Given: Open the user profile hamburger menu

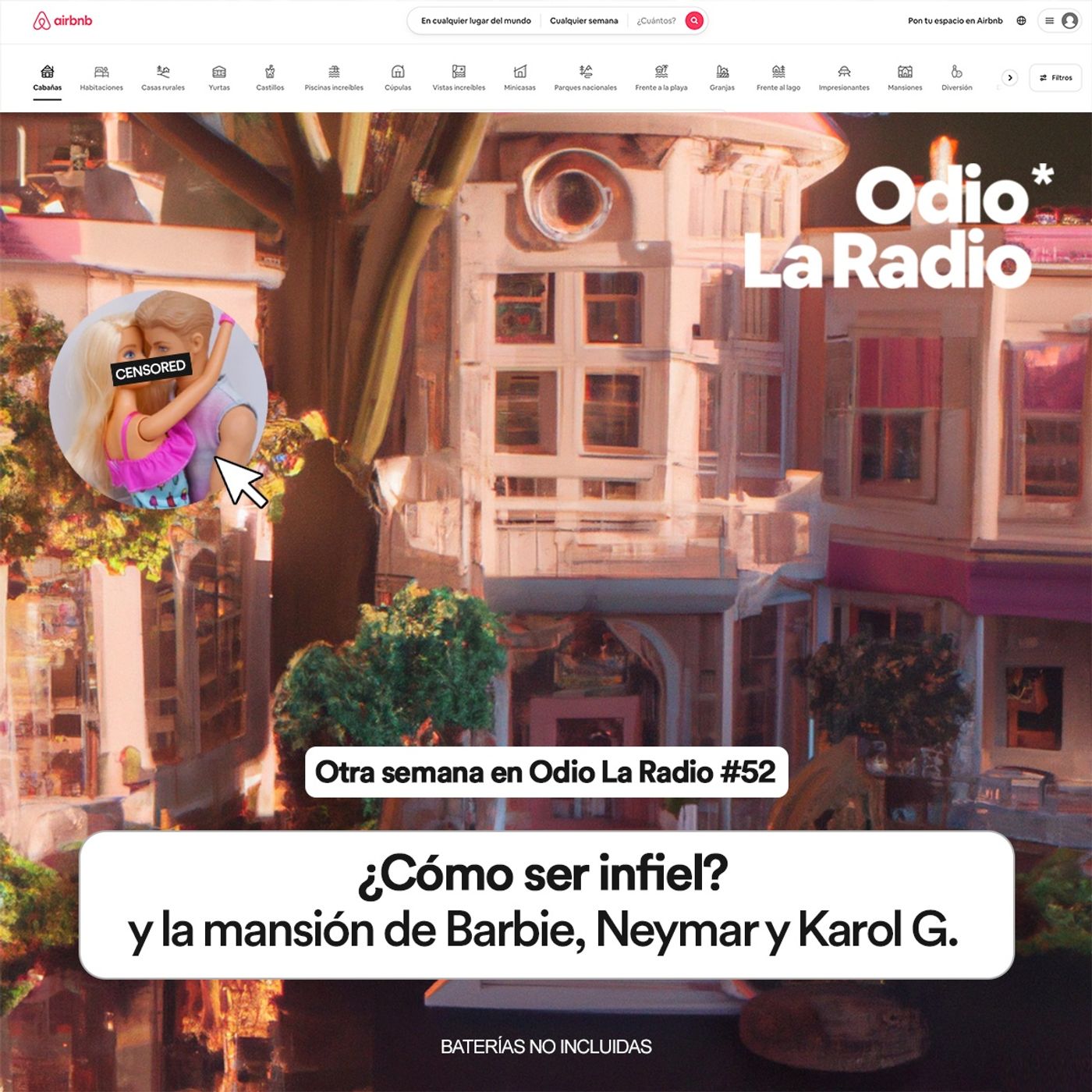Looking at the screenshot, I should pyautogui.click(x=1060, y=21).
